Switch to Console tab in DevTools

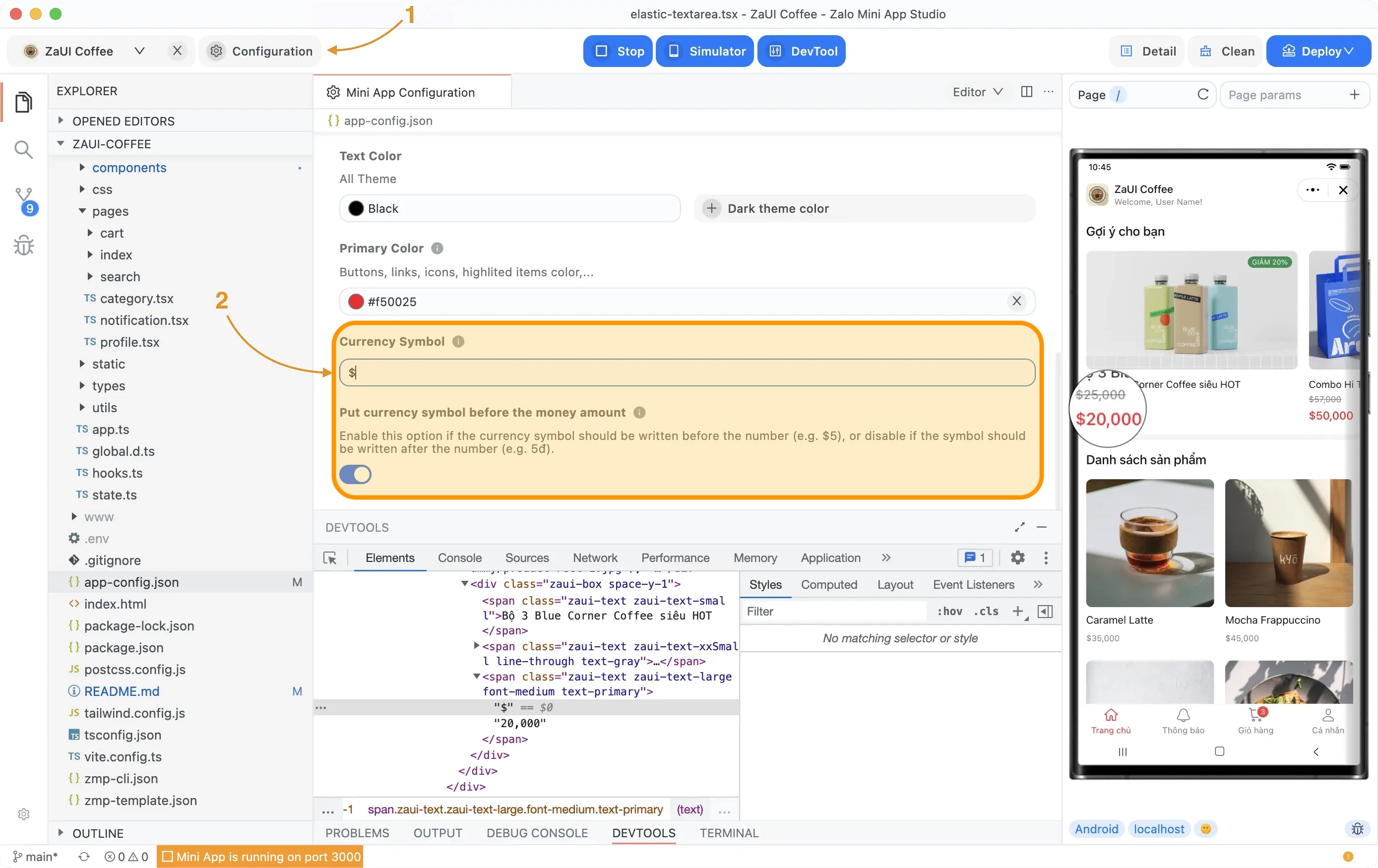pos(459,558)
